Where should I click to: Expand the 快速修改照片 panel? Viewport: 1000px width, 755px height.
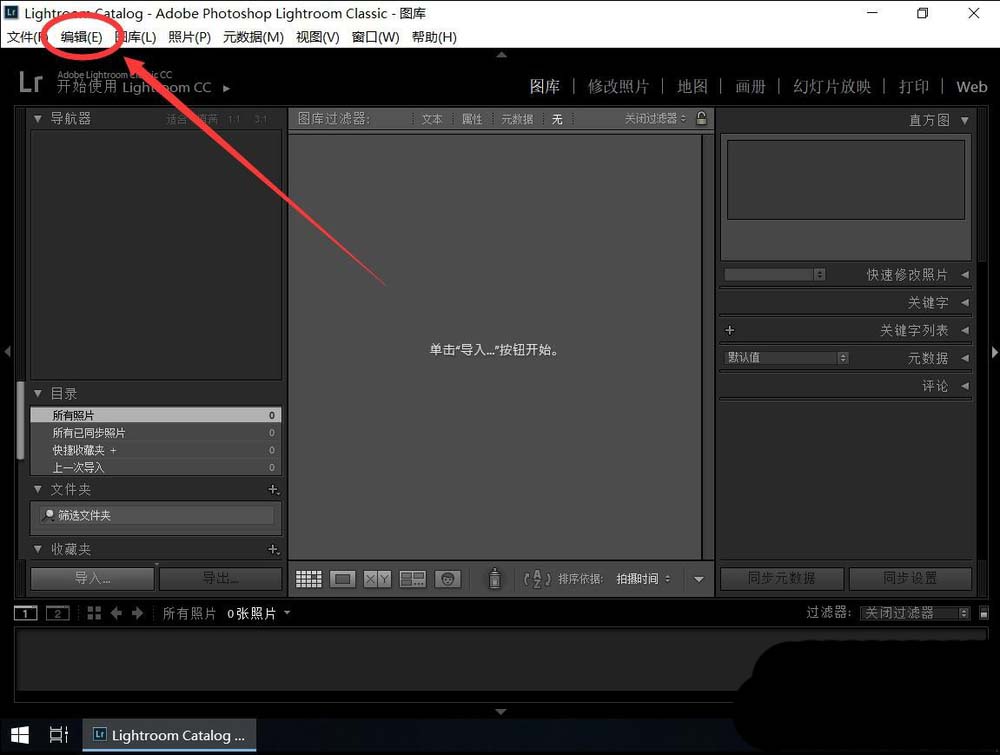(x=965, y=275)
